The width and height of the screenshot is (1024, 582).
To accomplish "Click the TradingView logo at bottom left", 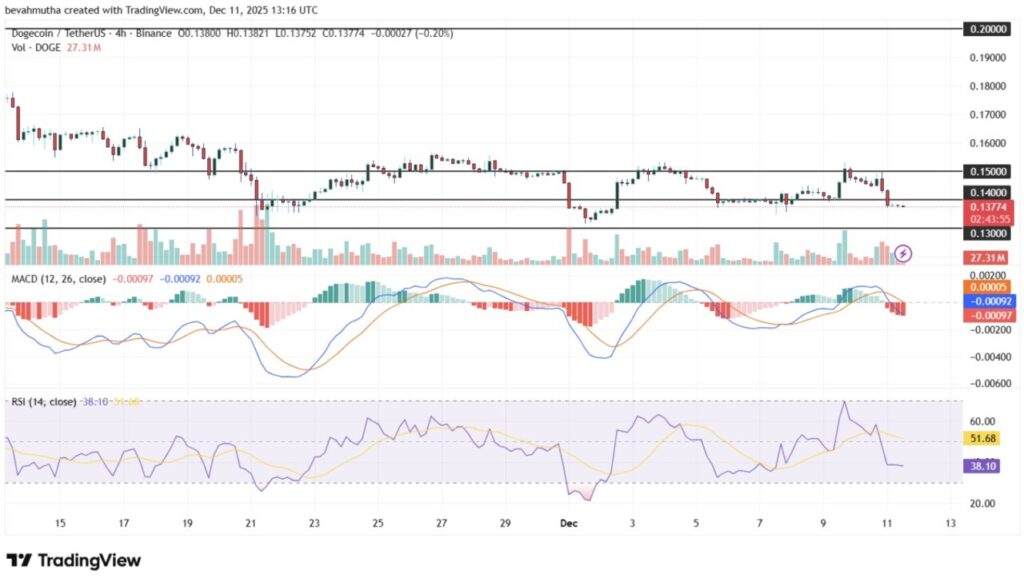I will pyautogui.click(x=74, y=560).
